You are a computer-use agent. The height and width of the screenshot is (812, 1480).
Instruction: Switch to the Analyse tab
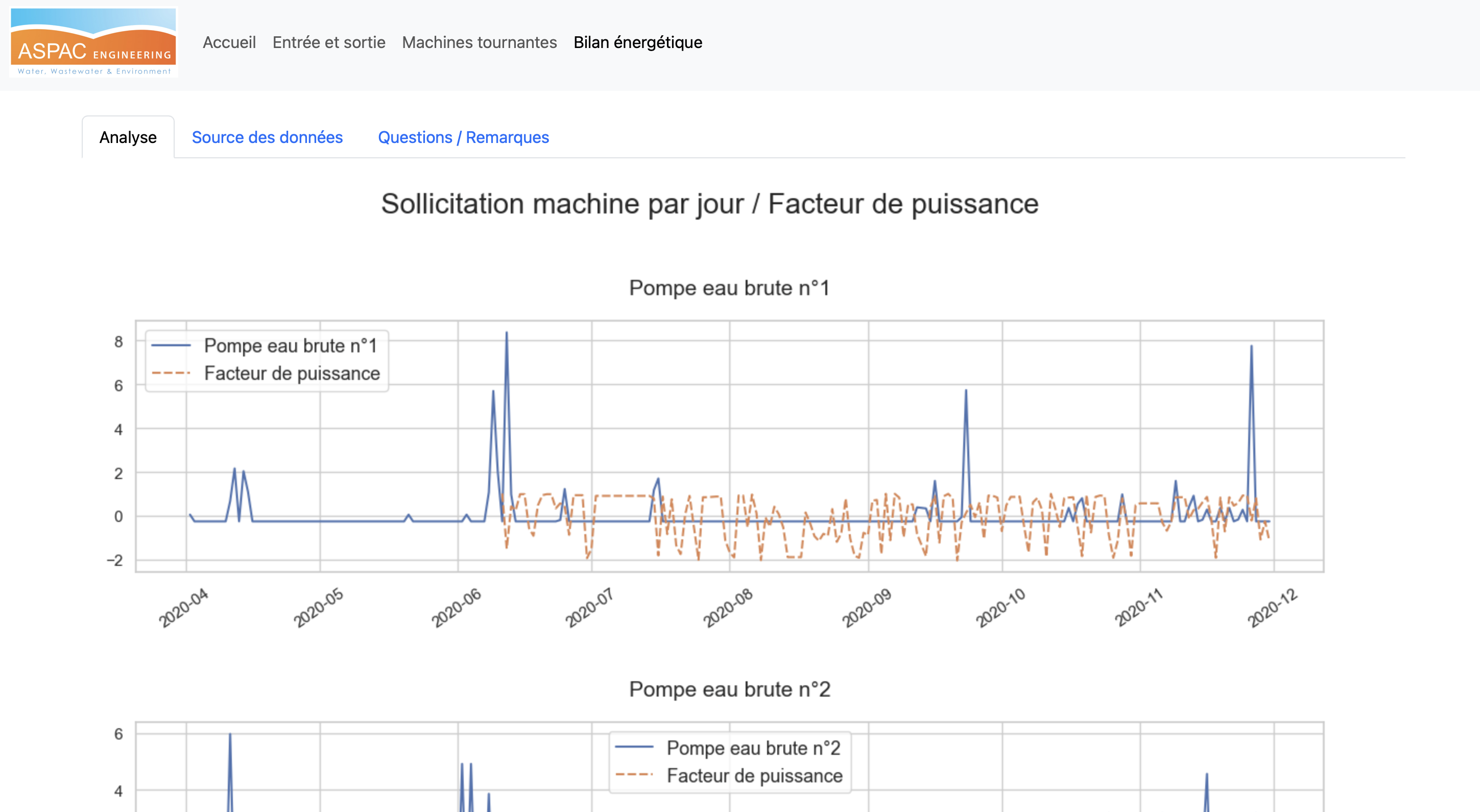point(128,137)
